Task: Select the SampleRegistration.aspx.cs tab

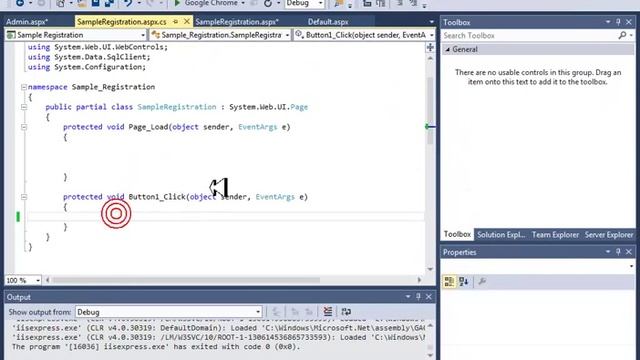Action: click(x=122, y=22)
